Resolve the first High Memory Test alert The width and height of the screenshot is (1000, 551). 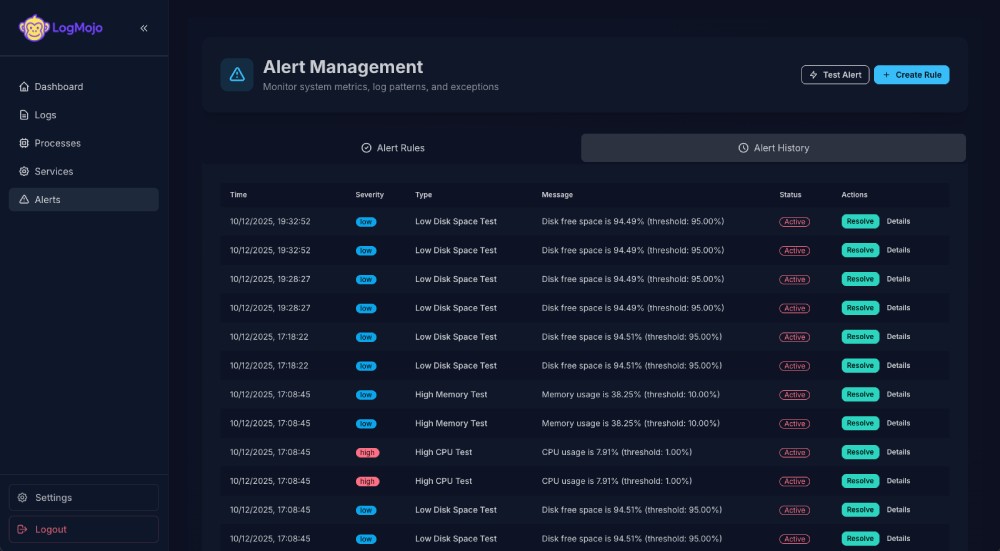pos(860,394)
